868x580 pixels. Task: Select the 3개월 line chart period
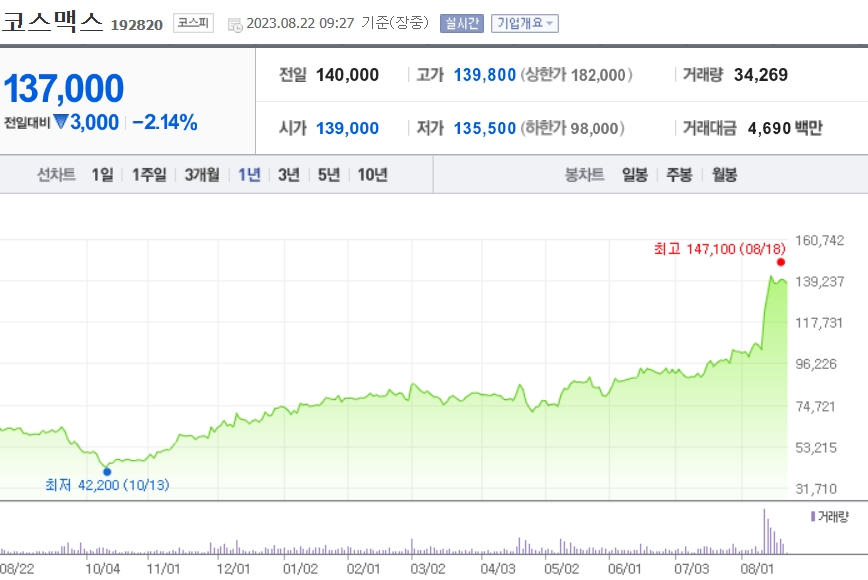pos(202,175)
